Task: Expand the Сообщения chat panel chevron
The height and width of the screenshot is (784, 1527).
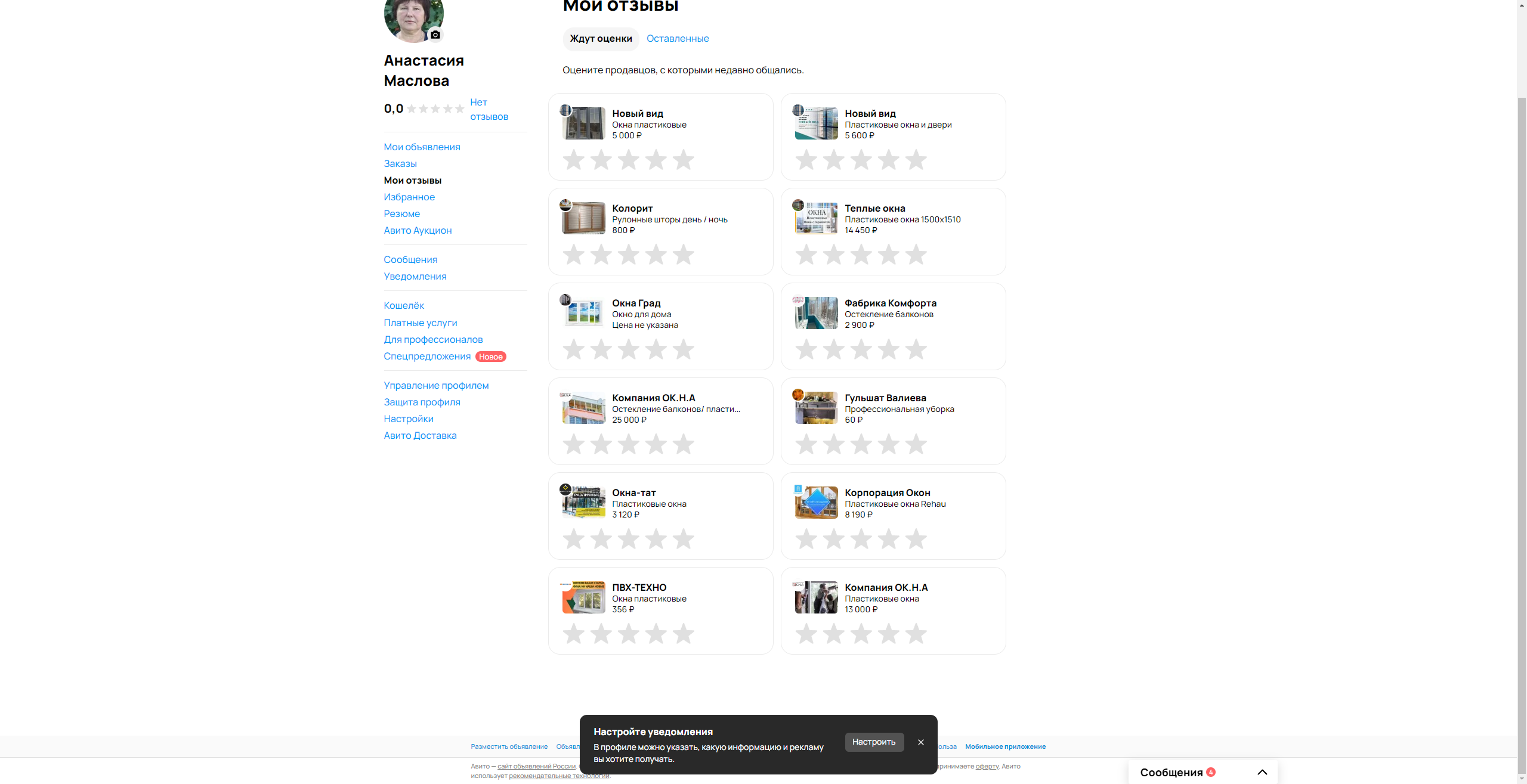Action: 1262,772
